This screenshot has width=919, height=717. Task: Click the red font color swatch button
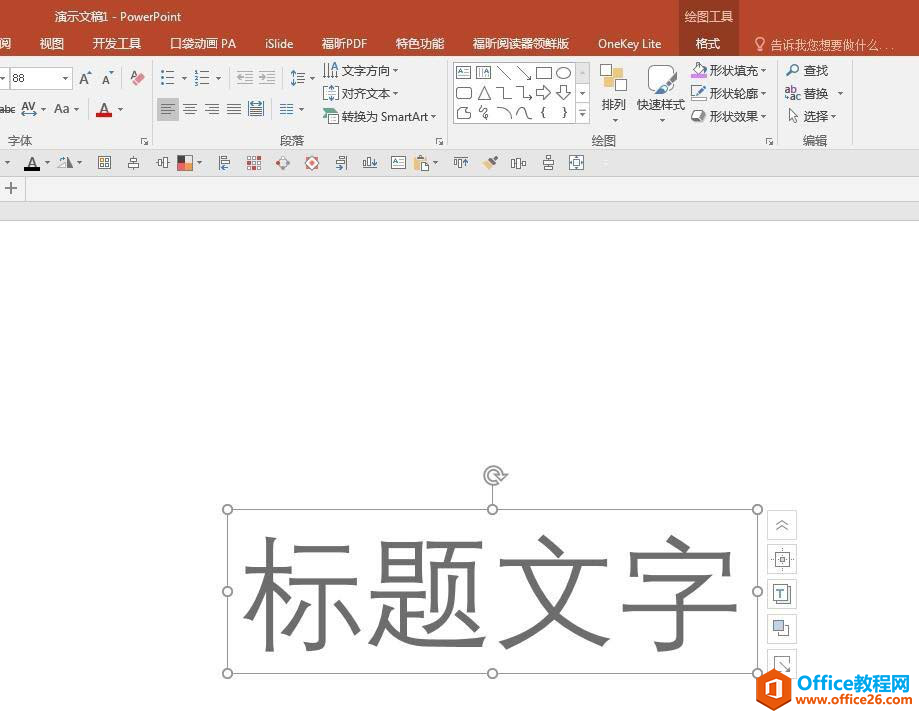click(x=104, y=109)
